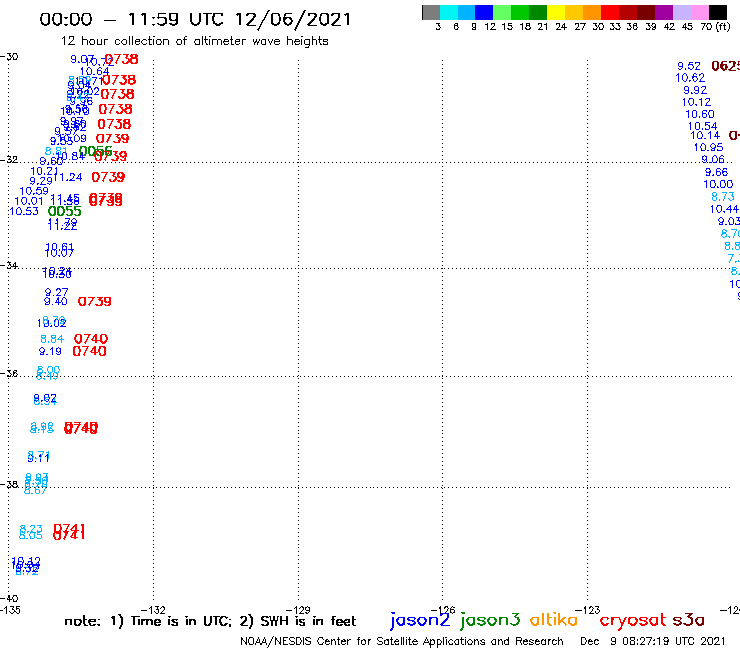The image size is (740, 650).
Task: Select the red time '0739' beside 11.24
Action: pyautogui.click(x=108, y=177)
